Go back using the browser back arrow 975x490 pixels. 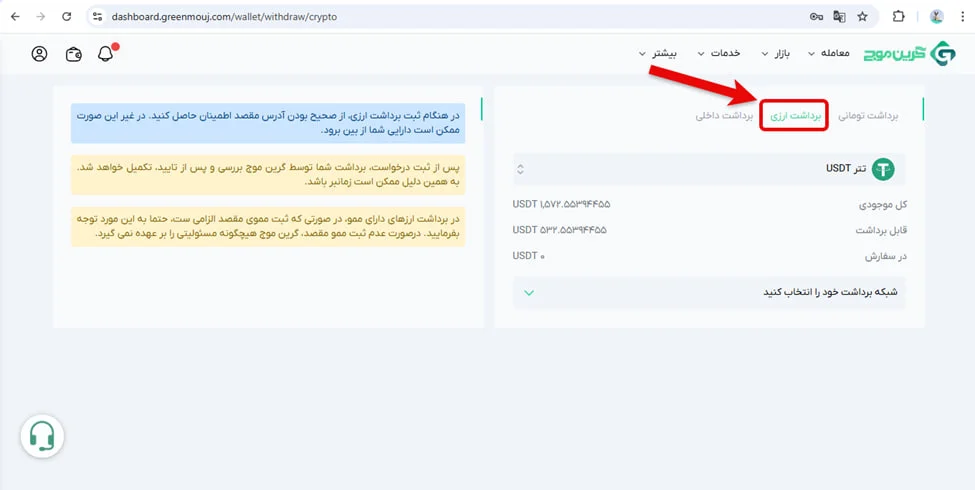pyautogui.click(x=15, y=17)
